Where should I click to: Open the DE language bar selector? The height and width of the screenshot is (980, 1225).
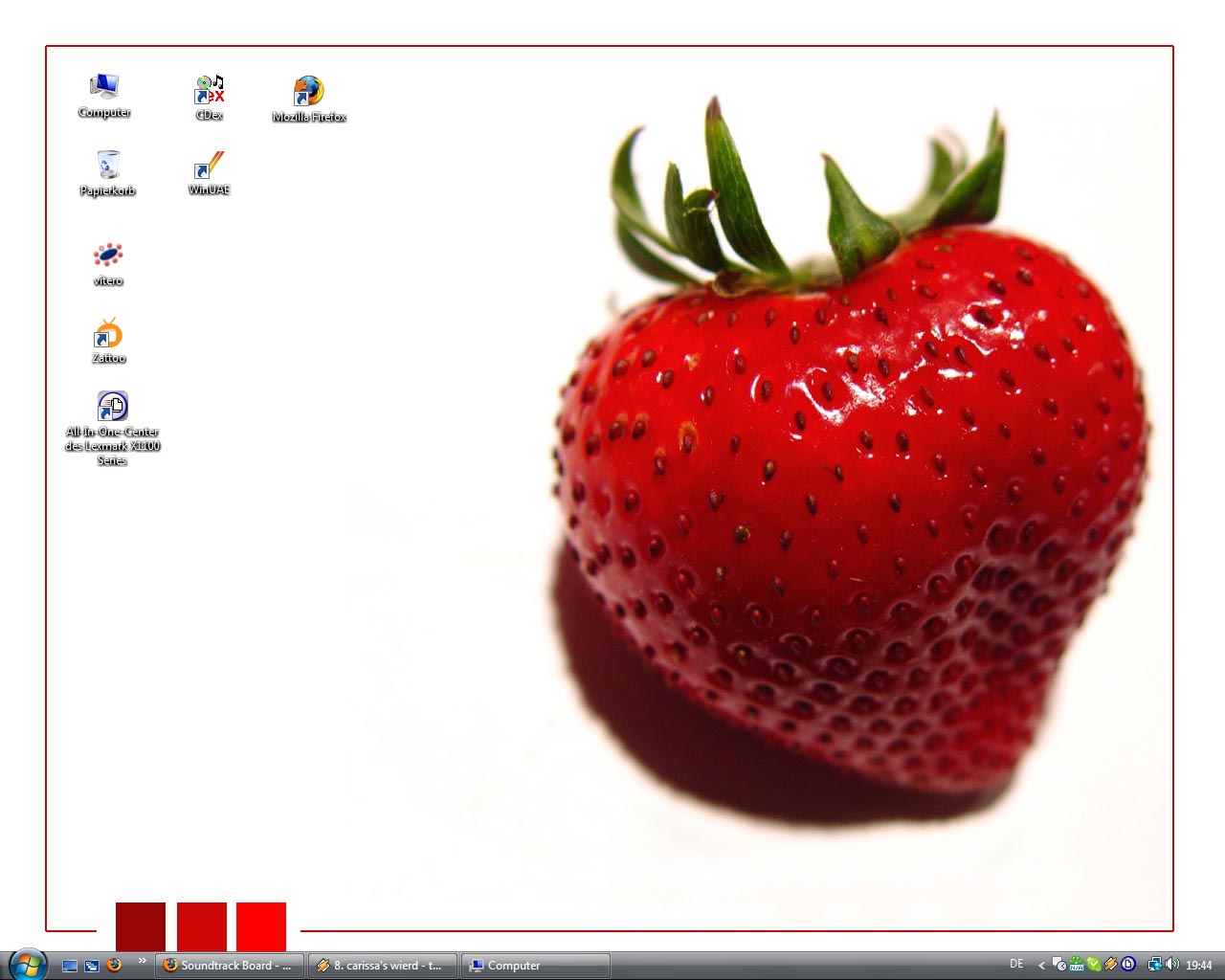[1016, 965]
